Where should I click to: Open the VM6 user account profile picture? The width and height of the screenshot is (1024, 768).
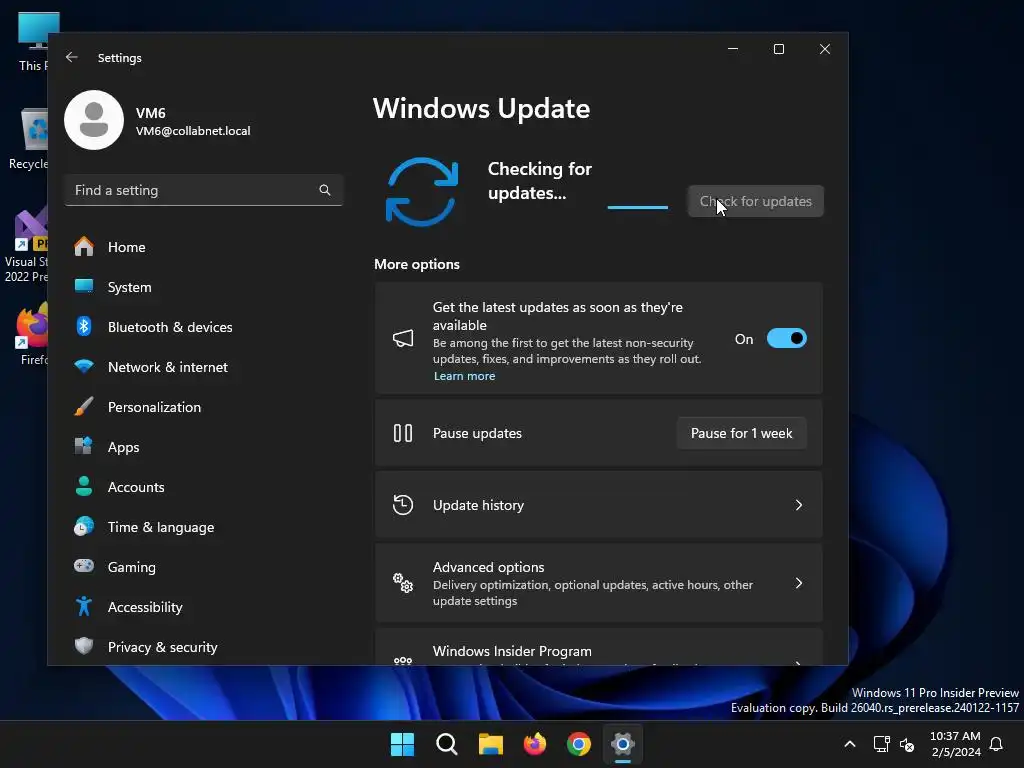point(94,120)
